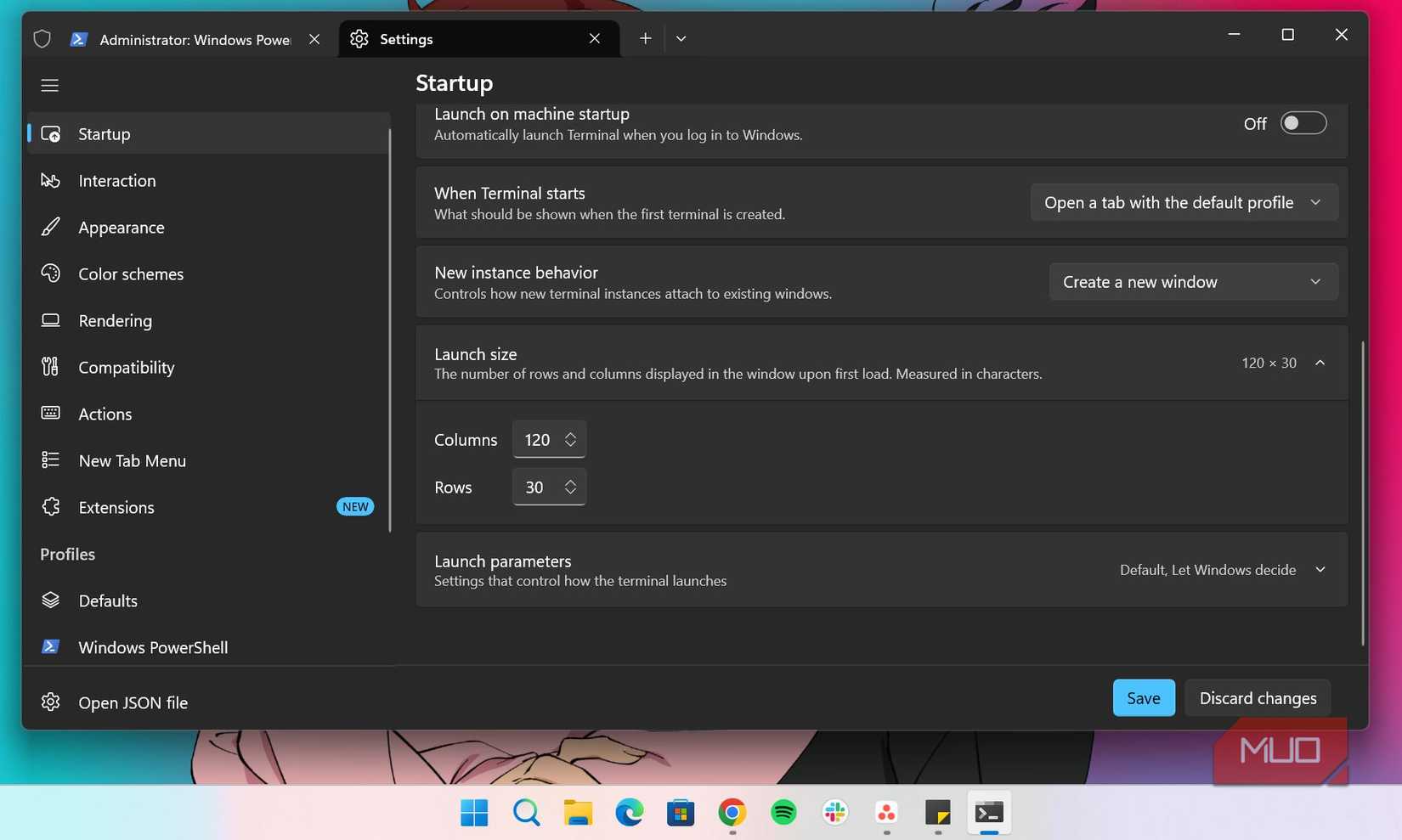Close the Settings tab
The height and width of the screenshot is (840, 1402).
point(595,39)
